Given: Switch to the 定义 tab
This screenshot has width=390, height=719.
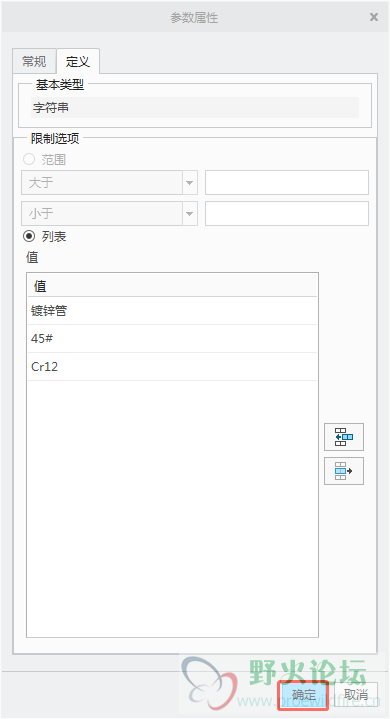Looking at the screenshot, I should [x=77, y=61].
